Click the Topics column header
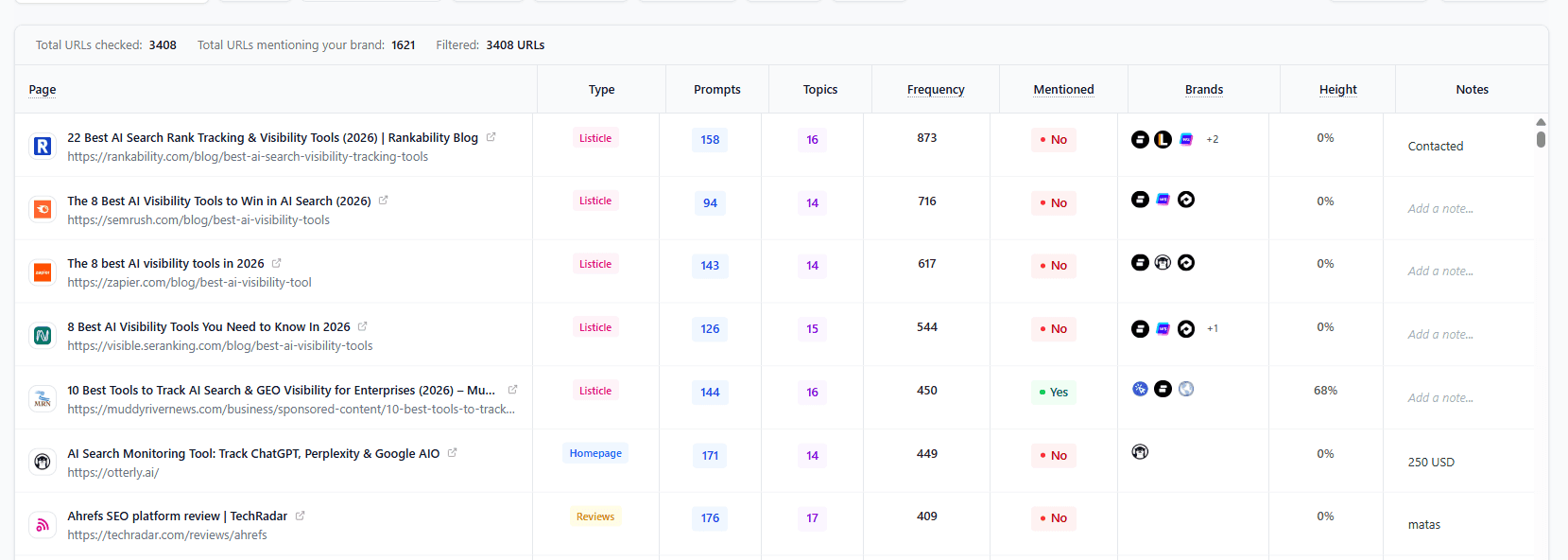Viewport: 1568px width, 560px height. tap(820, 89)
